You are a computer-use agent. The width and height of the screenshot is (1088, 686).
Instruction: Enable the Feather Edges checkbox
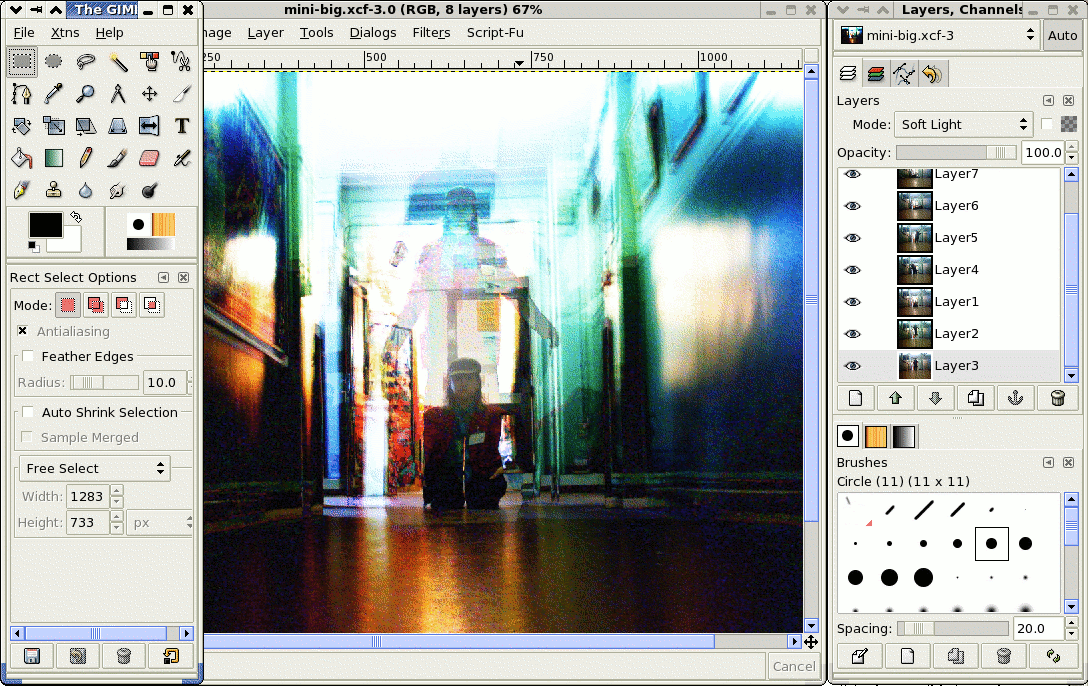(28, 356)
